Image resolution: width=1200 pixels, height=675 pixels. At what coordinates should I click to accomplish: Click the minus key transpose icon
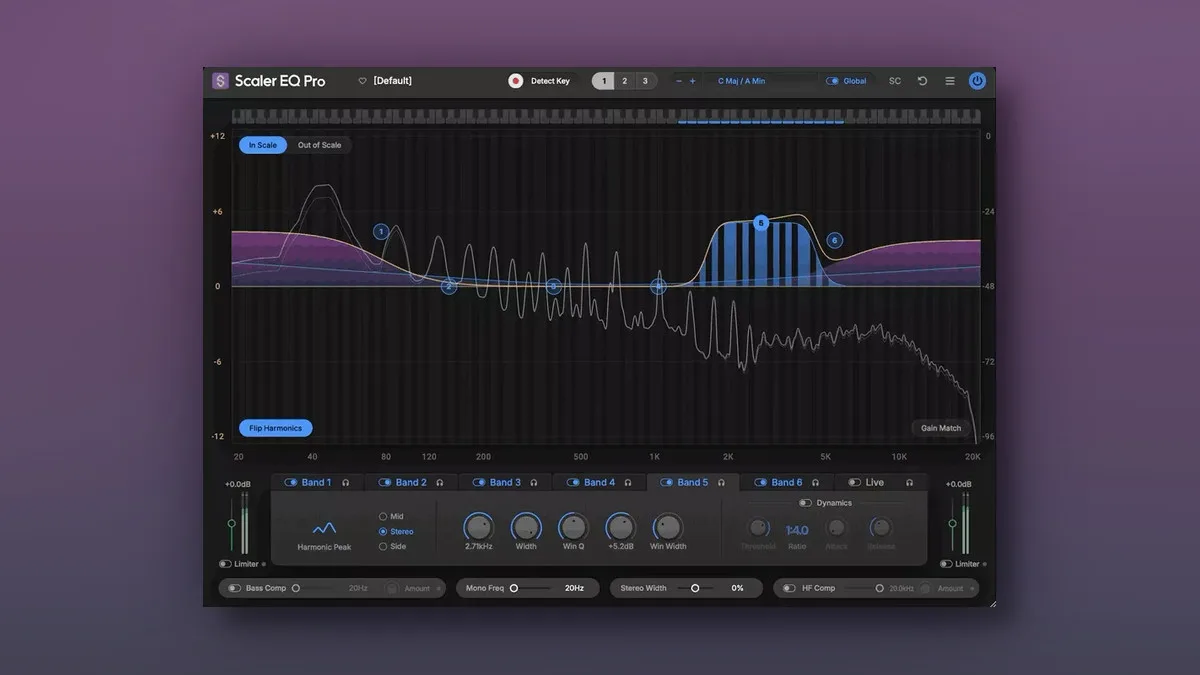[x=679, y=81]
